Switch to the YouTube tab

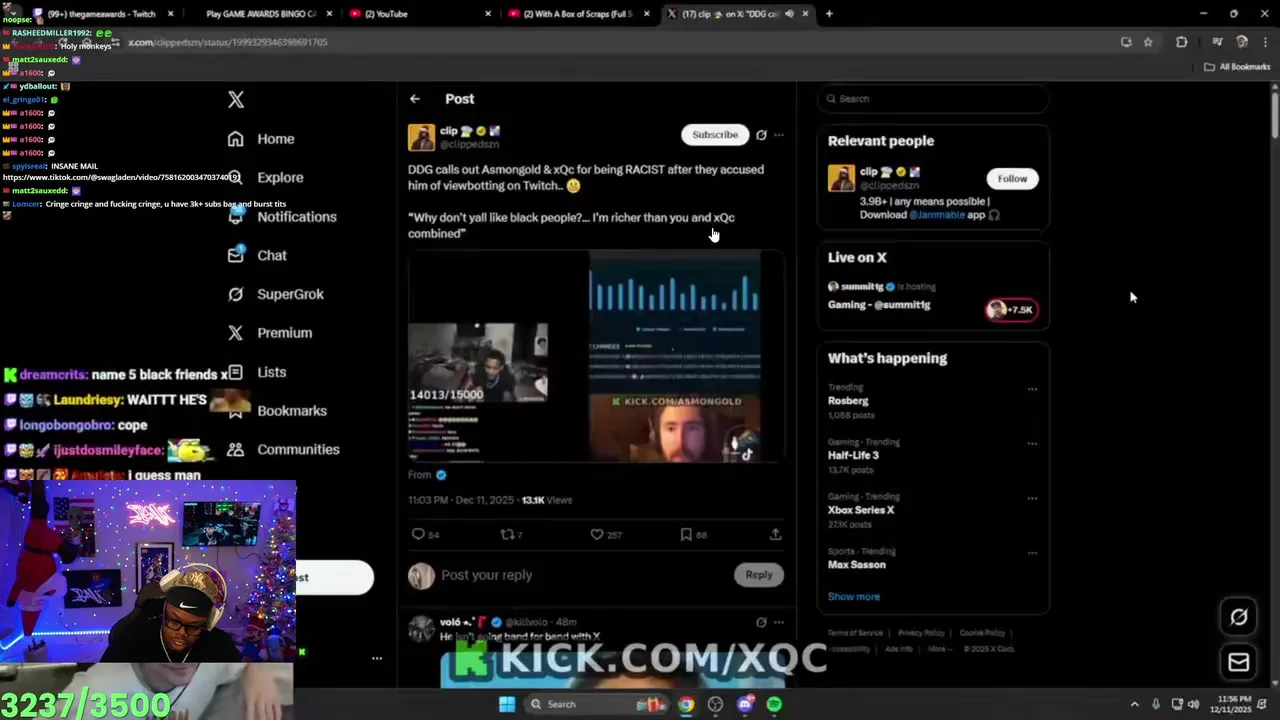[419, 14]
